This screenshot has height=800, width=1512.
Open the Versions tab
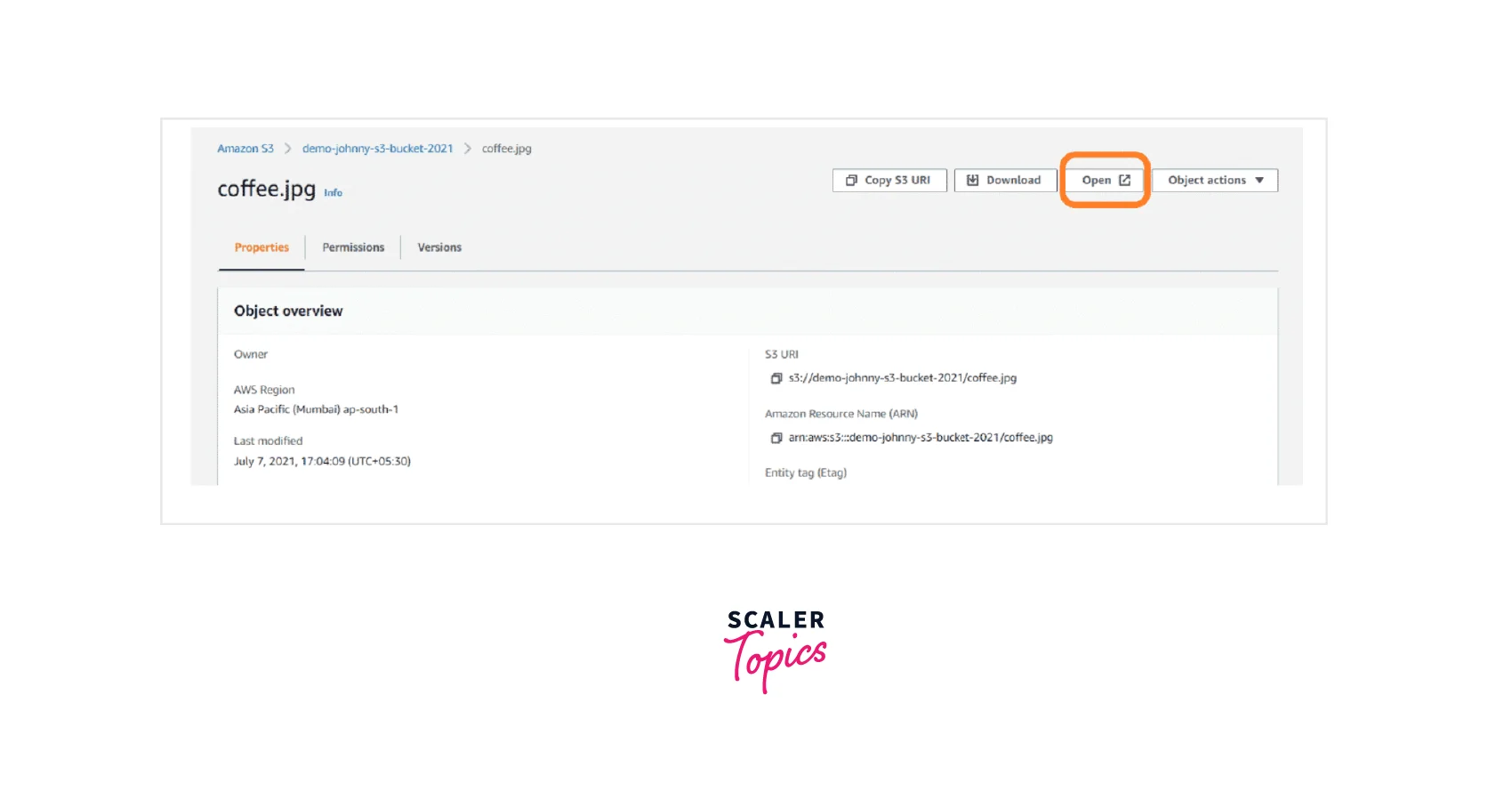439,247
